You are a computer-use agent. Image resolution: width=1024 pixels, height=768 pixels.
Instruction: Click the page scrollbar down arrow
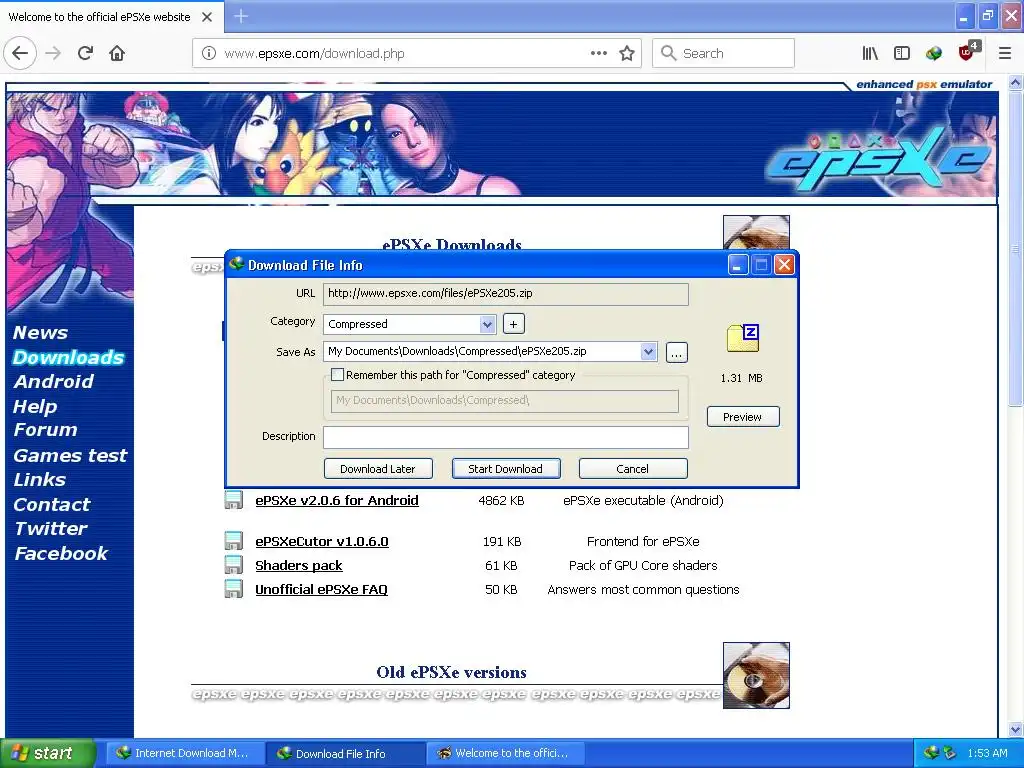click(1016, 729)
